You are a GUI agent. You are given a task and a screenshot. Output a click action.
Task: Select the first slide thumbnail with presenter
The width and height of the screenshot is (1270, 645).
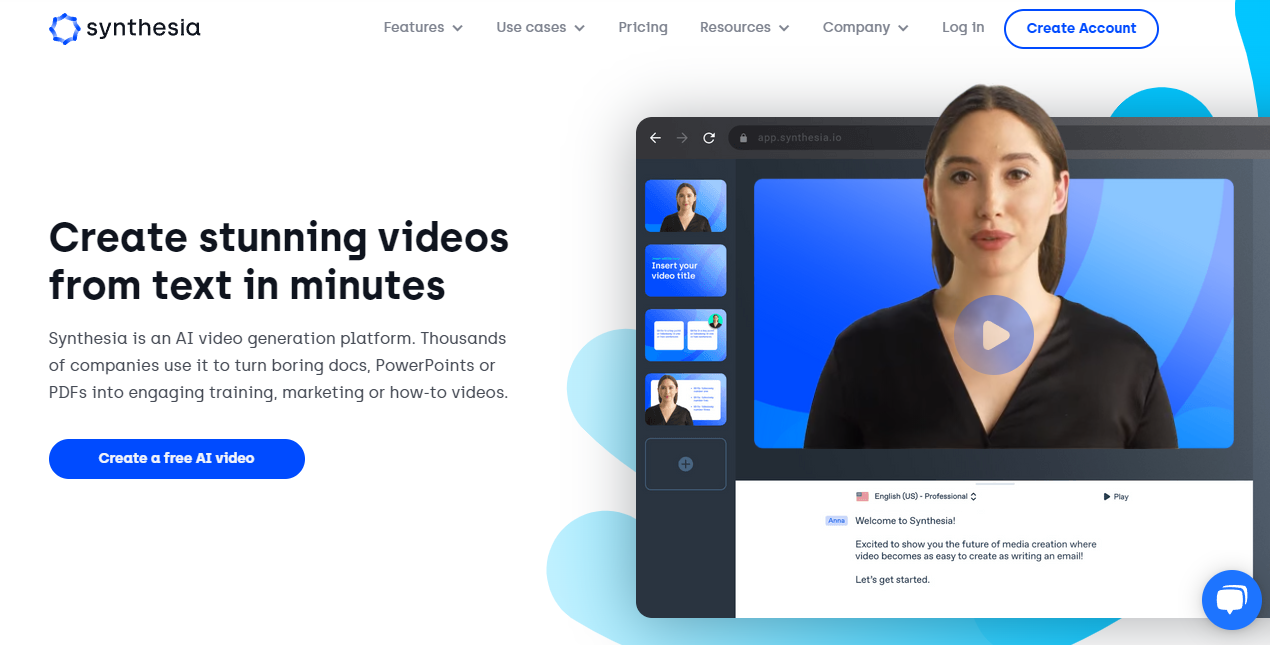(x=686, y=206)
